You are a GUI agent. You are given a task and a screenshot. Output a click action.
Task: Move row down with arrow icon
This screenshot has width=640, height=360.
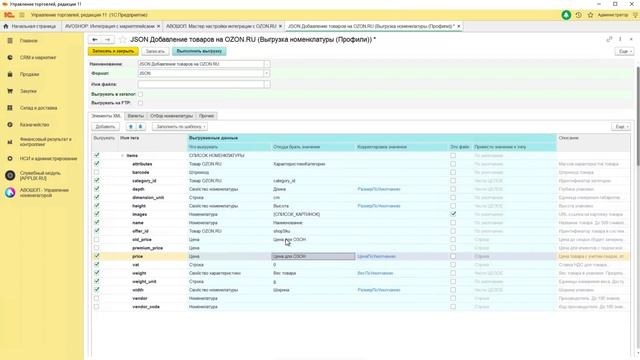pyautogui.click(x=140, y=127)
